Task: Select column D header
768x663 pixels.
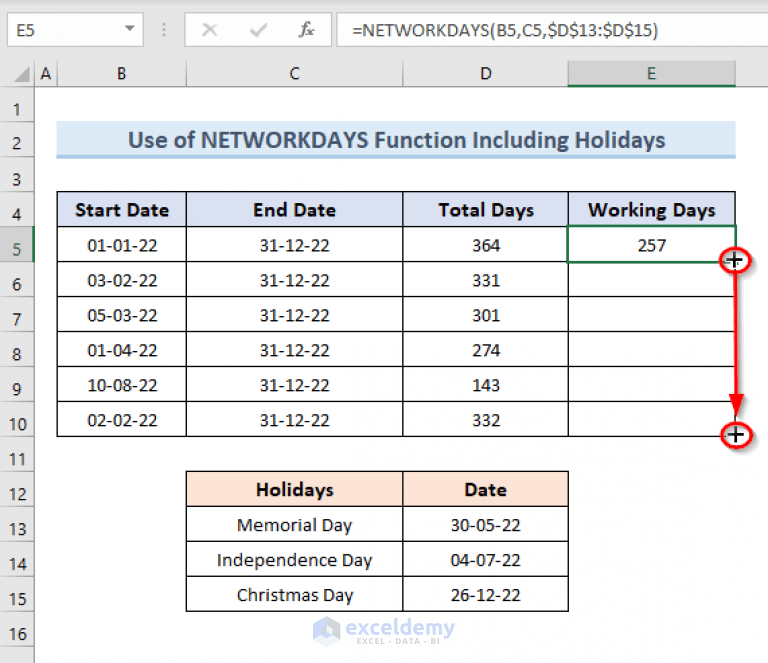Action: pos(485,74)
